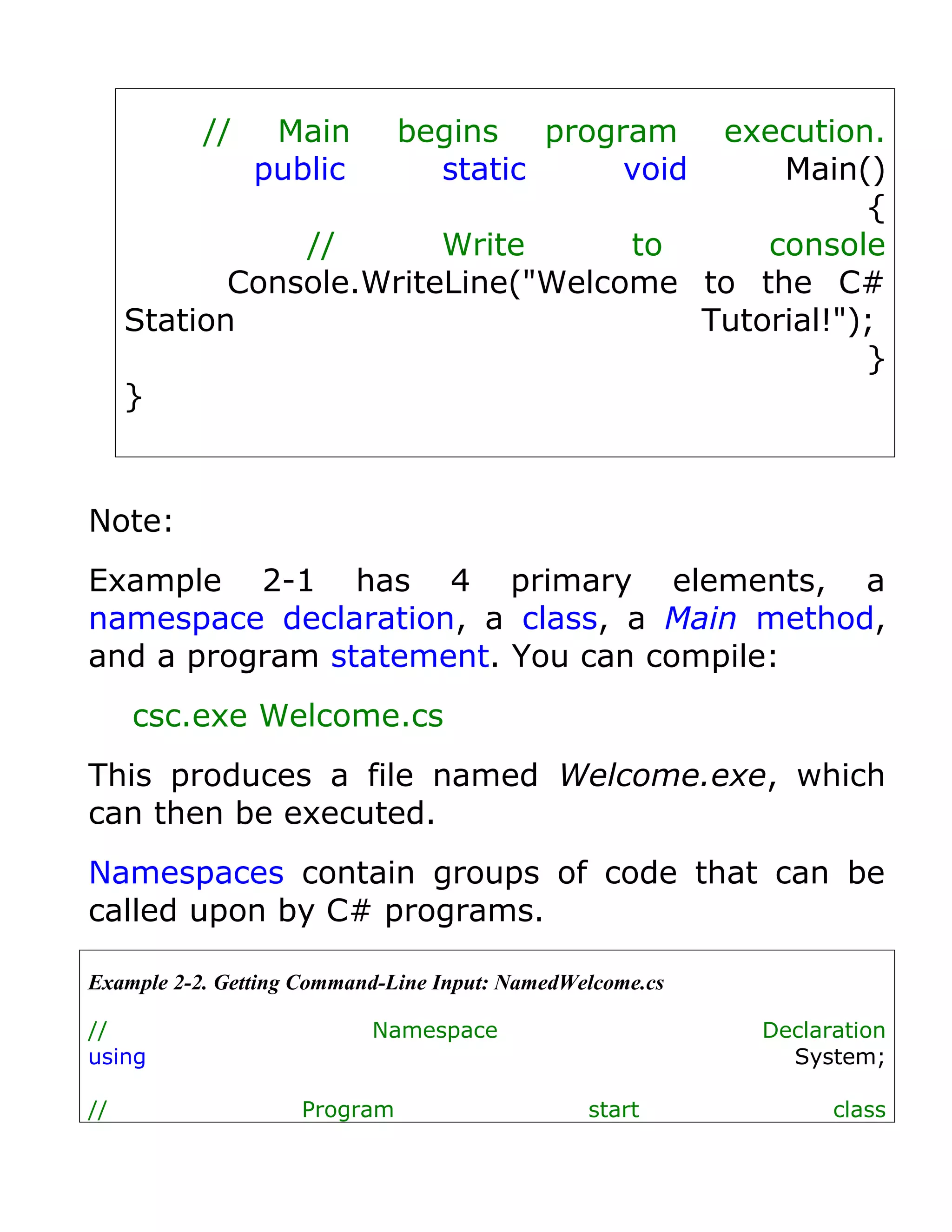Click the italic 'Welcome.exe' filename
This screenshot has width=952, height=1232.
pyautogui.click(x=663, y=775)
